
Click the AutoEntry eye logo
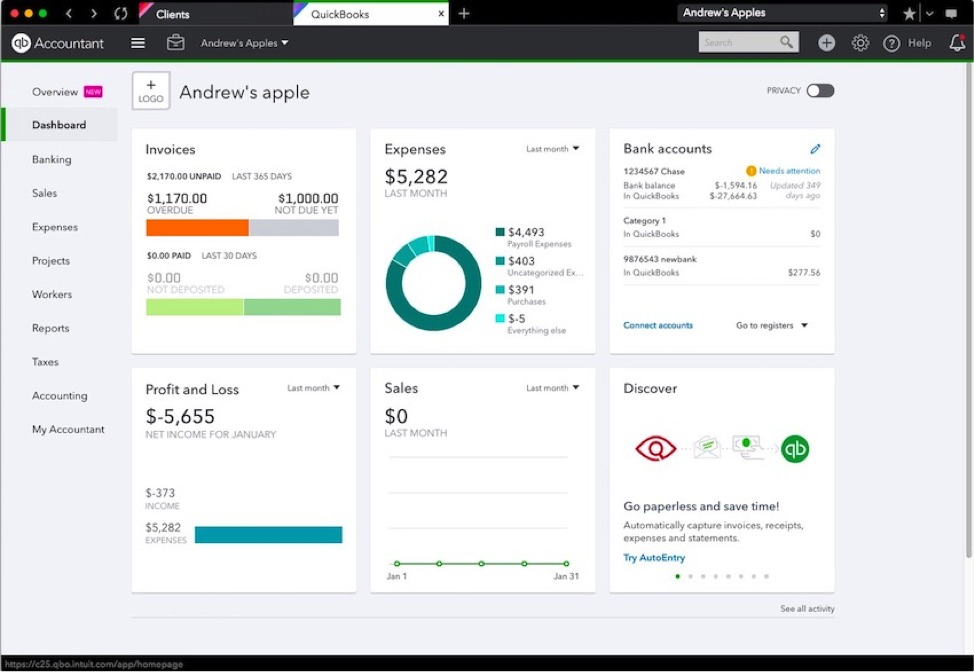[x=655, y=448]
